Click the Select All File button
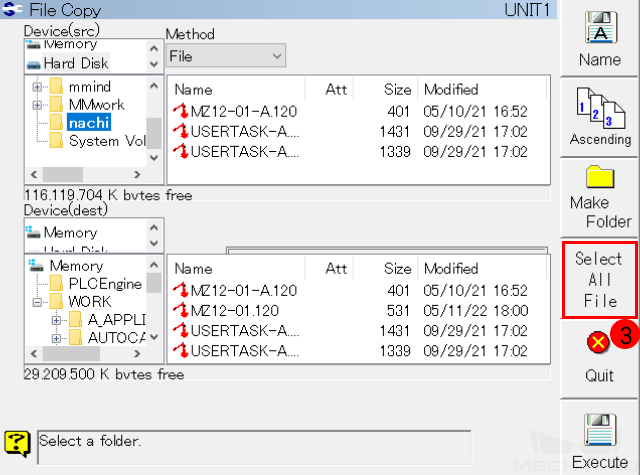 coord(599,280)
